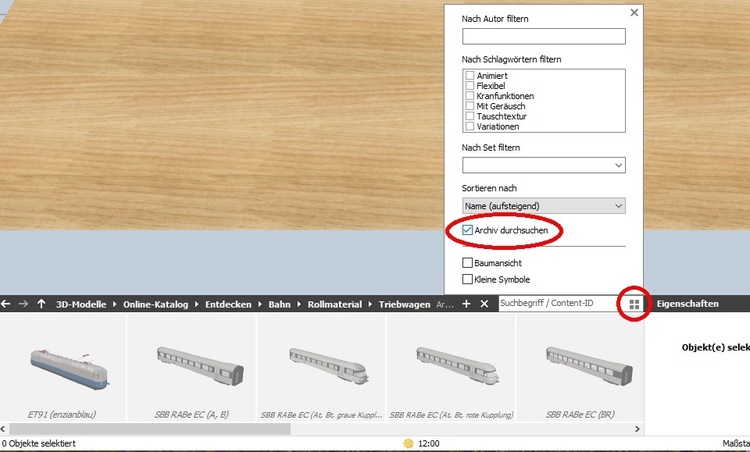
Task: Select the Bahn breadcrumb item
Action: click(x=279, y=304)
